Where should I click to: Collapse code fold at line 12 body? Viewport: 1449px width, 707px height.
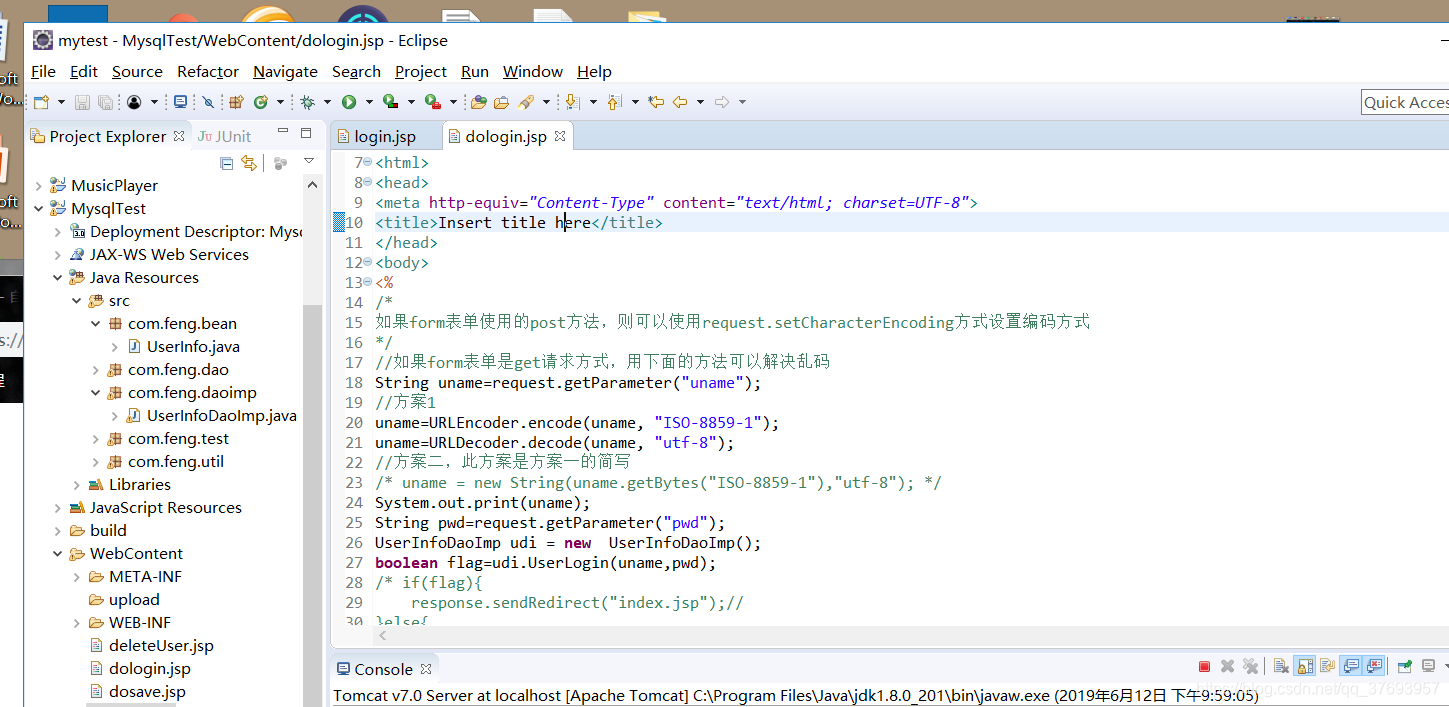(367, 262)
